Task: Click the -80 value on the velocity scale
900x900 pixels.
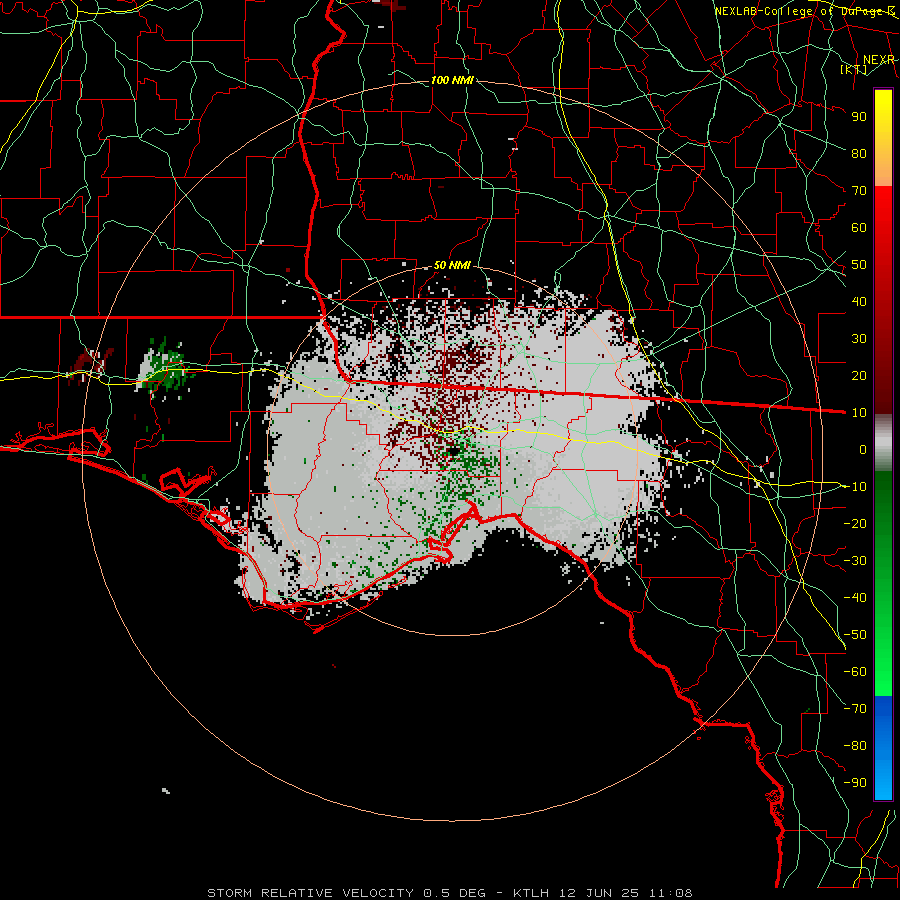Action: pos(855,746)
